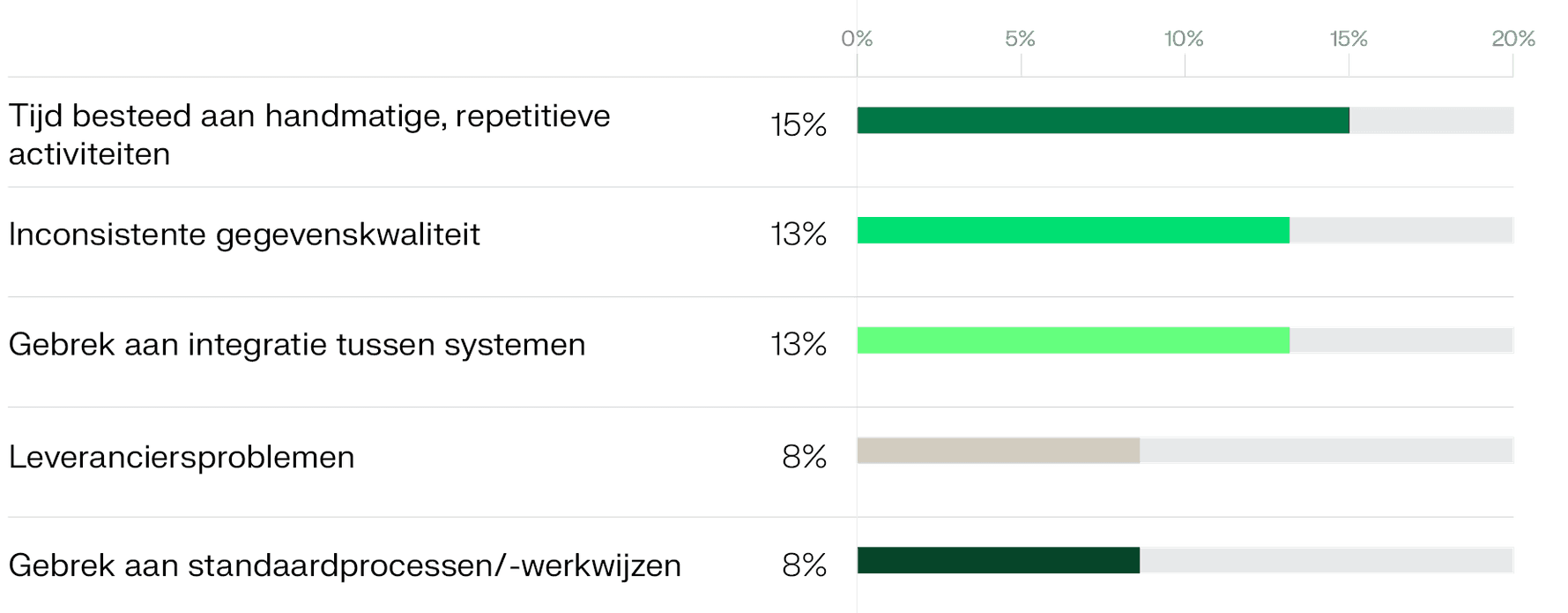Click the dark green 15% bar
The image size is (1568, 613).
(x=1103, y=120)
